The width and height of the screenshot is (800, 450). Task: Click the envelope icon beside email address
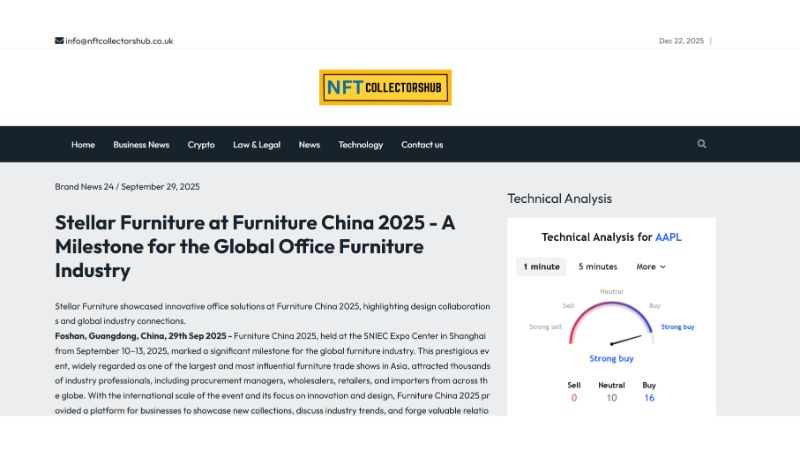[x=59, y=41]
